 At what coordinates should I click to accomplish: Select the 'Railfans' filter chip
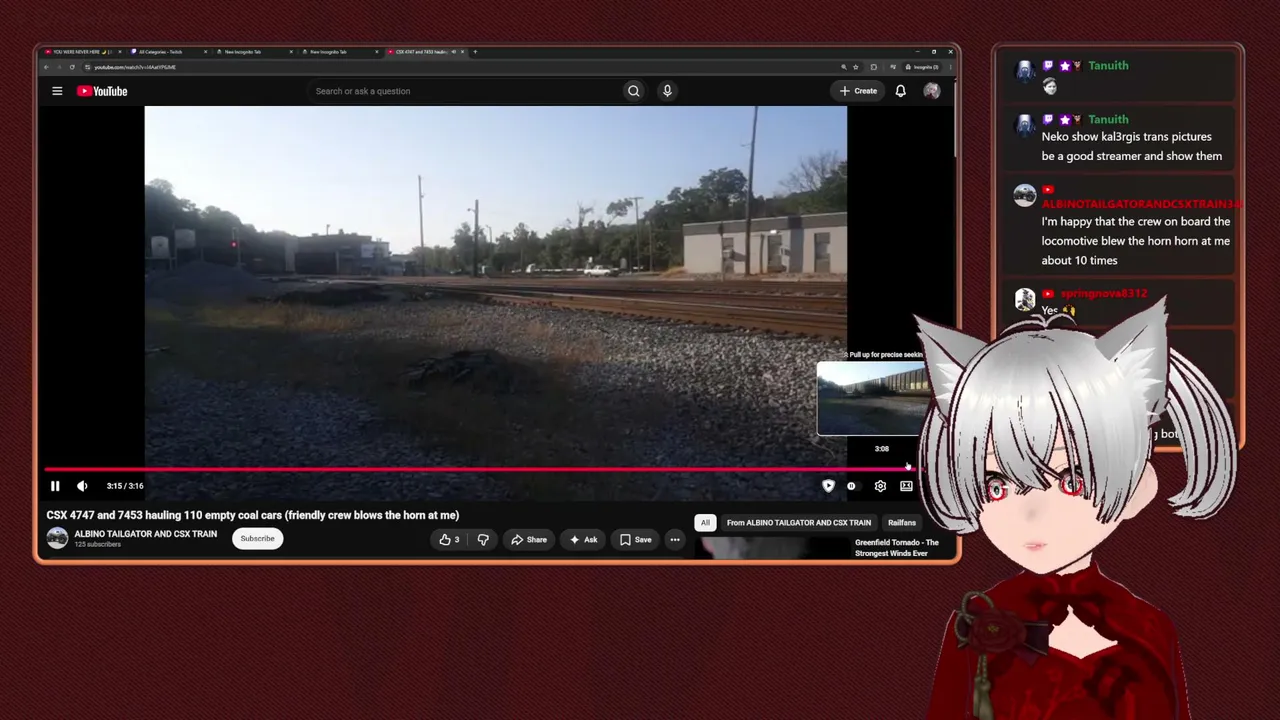tap(902, 523)
